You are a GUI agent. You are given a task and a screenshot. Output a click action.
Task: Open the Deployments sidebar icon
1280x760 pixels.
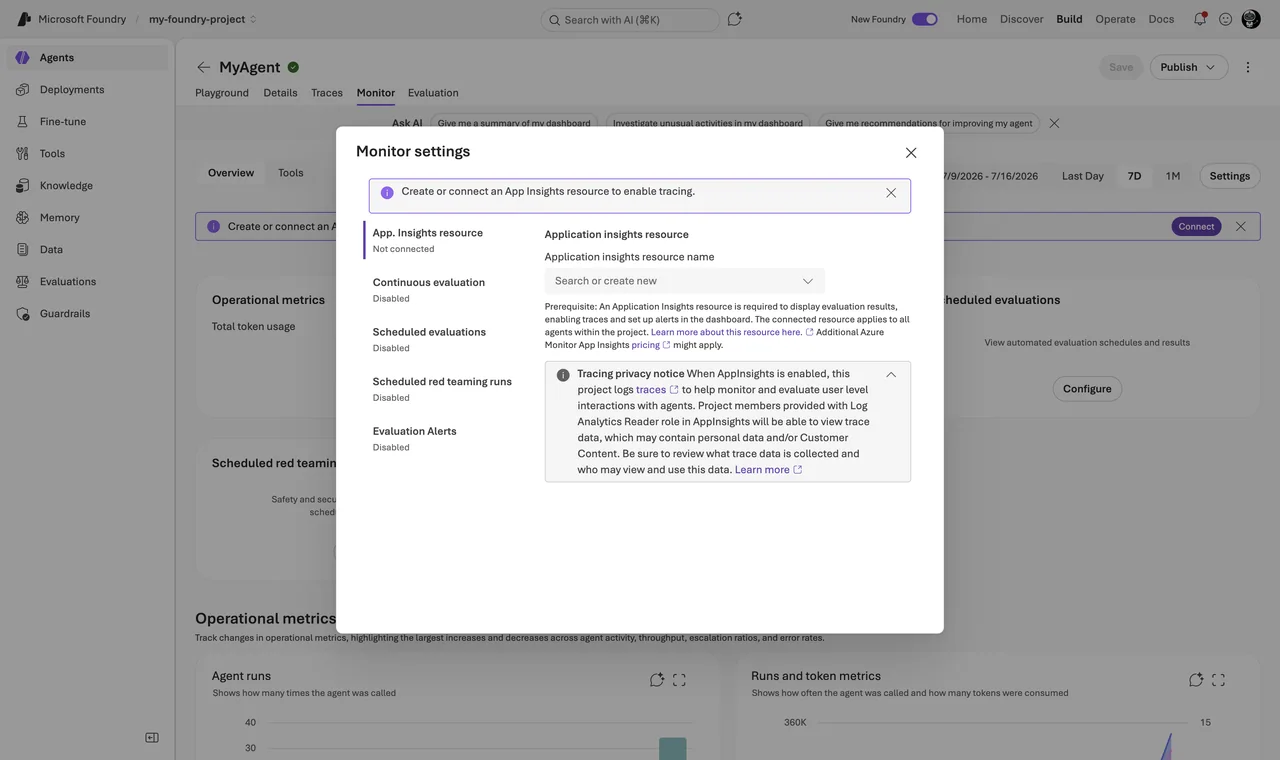point(23,90)
